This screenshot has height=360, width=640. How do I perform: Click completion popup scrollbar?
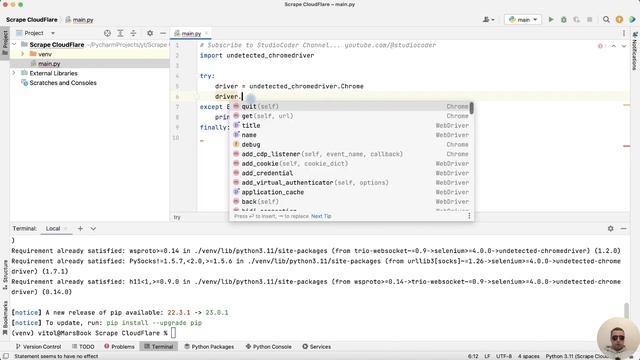tap(471, 108)
